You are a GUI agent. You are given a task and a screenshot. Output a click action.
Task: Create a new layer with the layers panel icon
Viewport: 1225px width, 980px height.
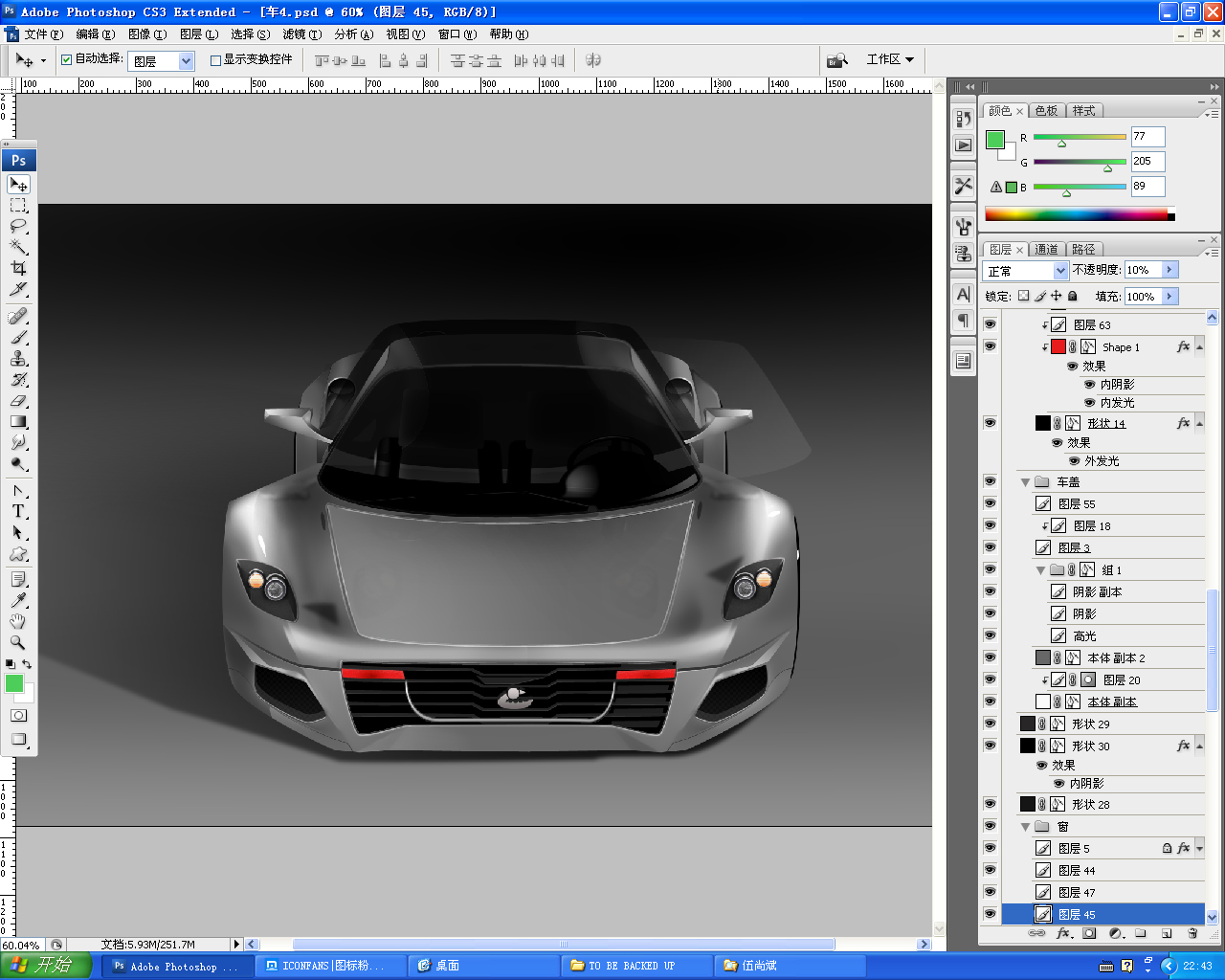coord(1167,933)
